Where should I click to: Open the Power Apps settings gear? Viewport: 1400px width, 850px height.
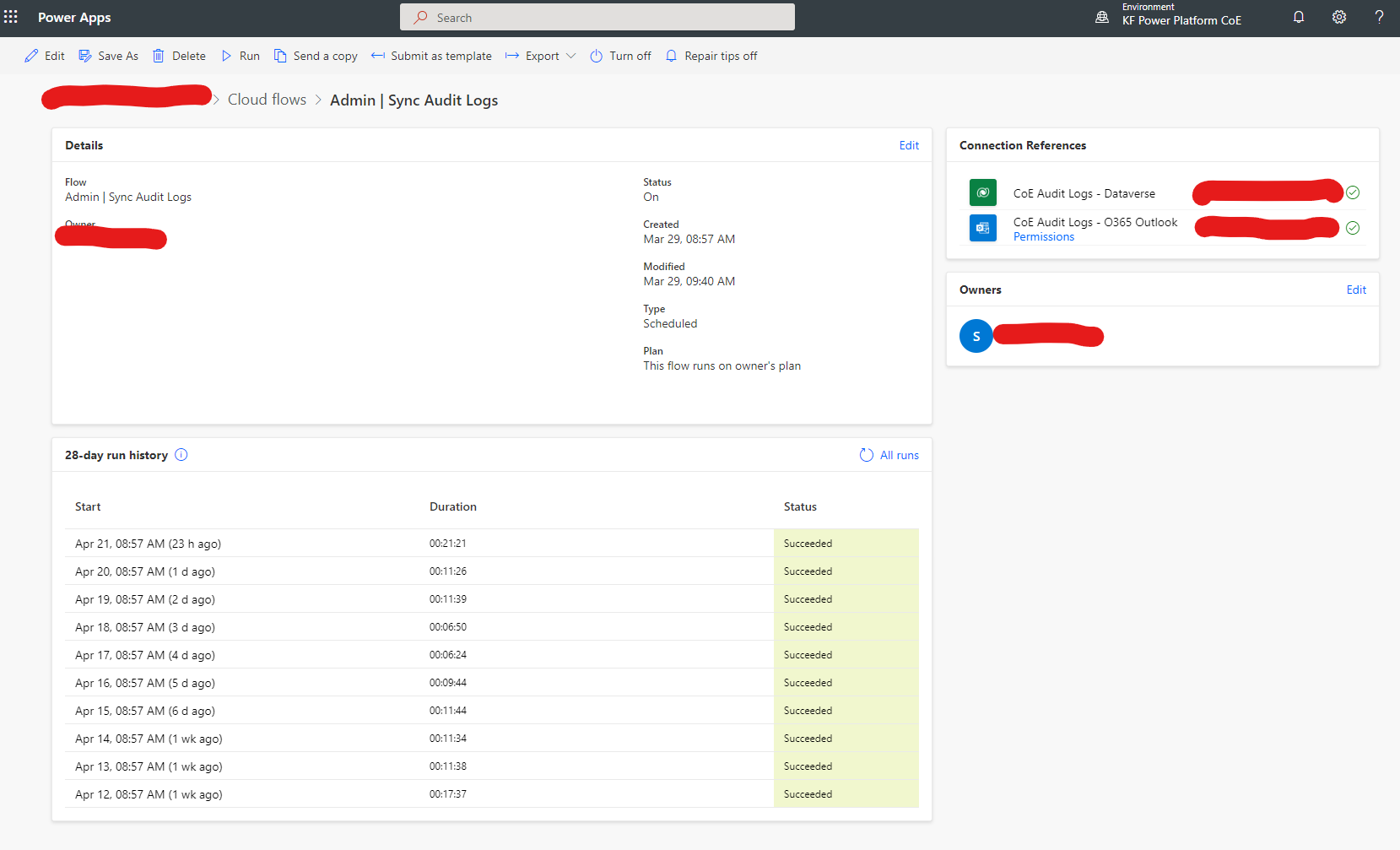[1338, 17]
